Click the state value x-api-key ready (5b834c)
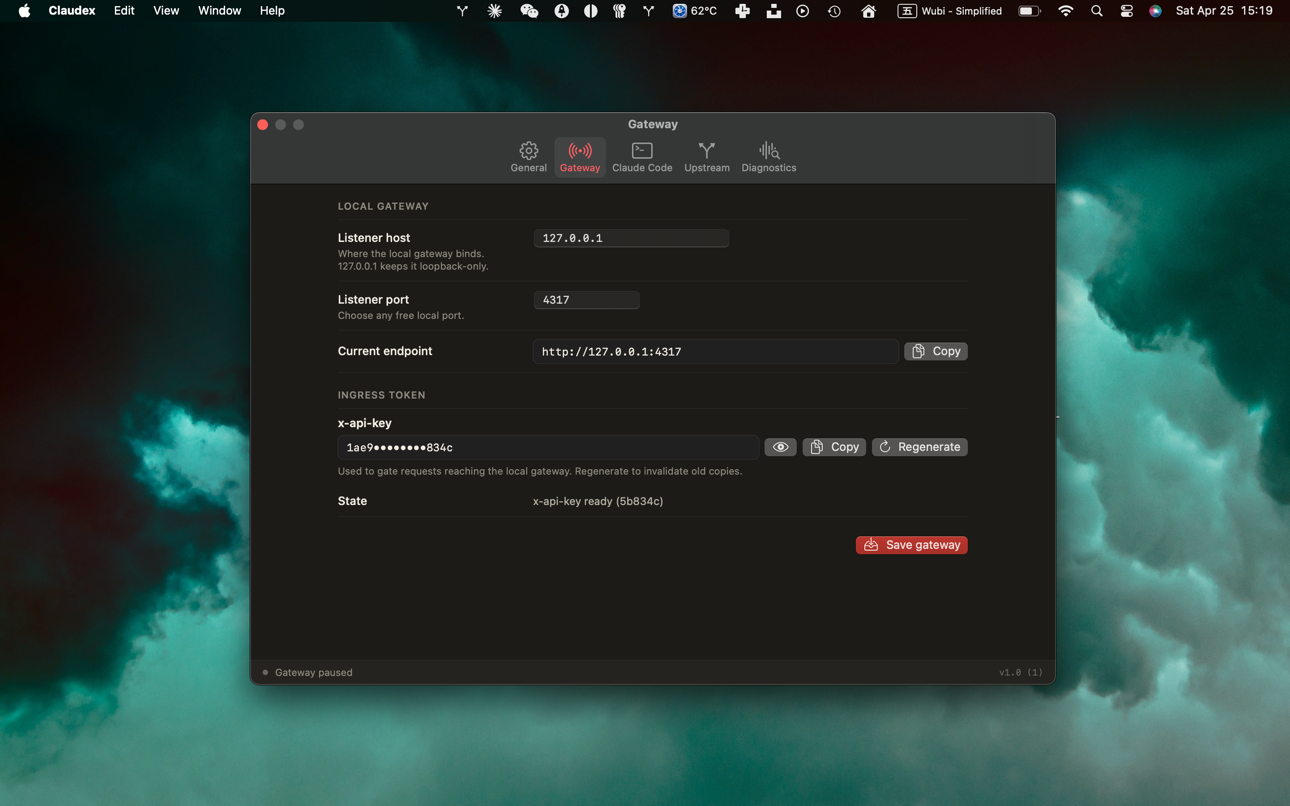This screenshot has height=806, width=1290. (x=598, y=501)
